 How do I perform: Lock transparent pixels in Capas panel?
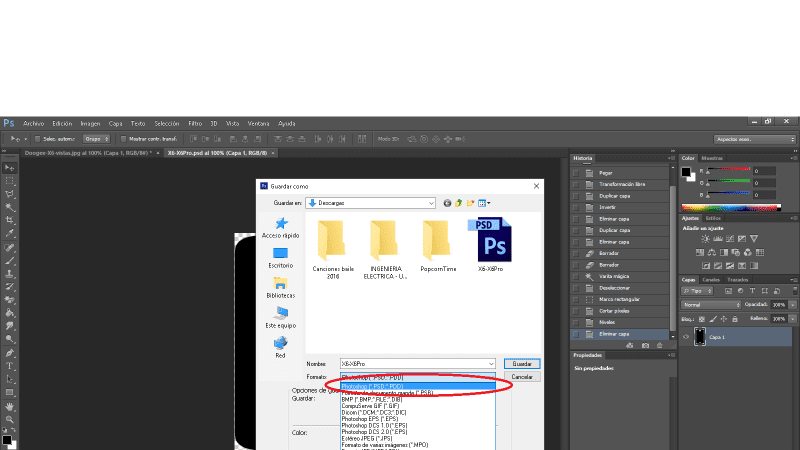(702, 319)
